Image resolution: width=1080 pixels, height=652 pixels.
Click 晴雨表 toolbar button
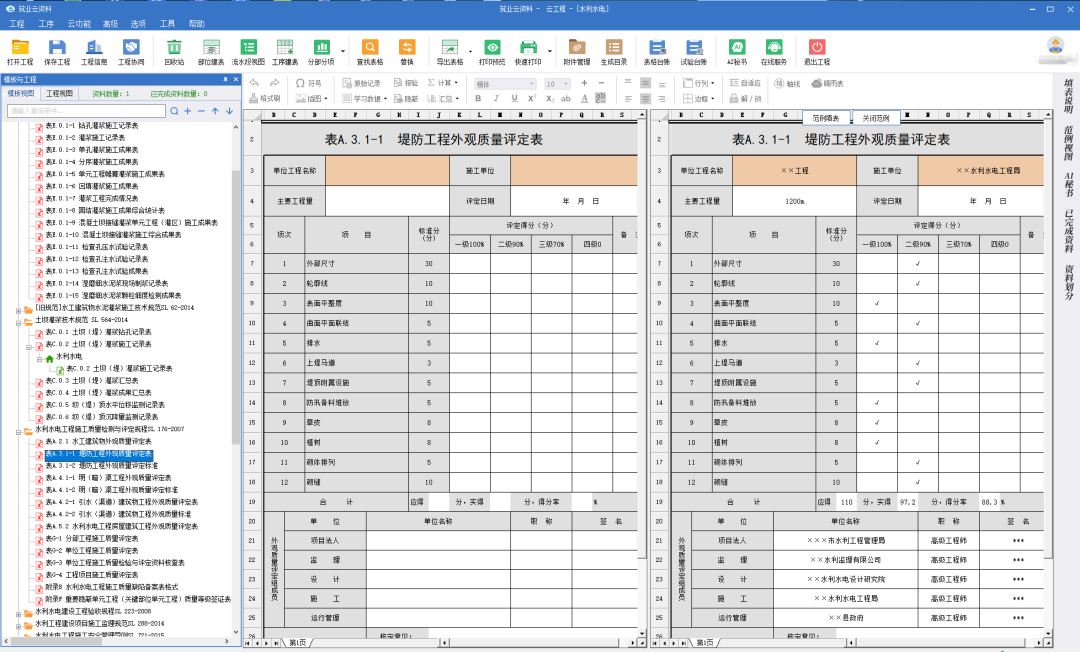[827, 83]
